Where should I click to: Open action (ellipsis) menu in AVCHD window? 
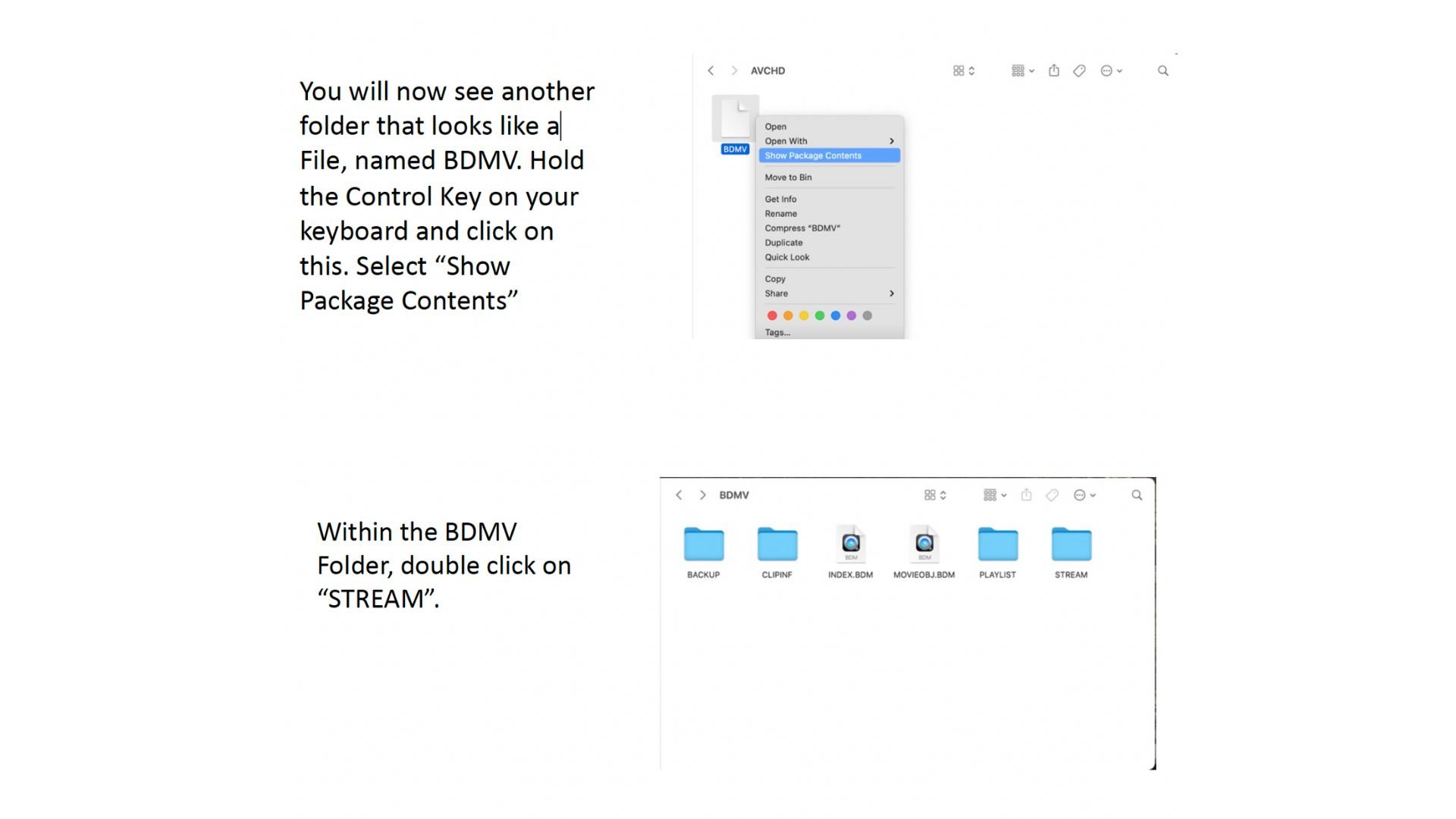[x=1111, y=71]
